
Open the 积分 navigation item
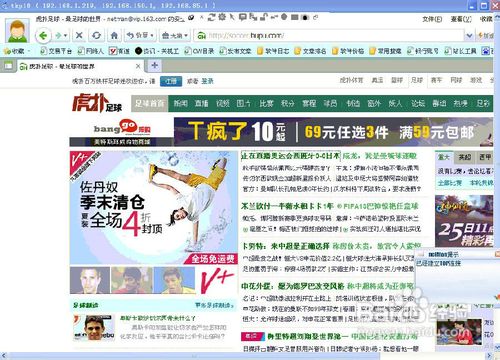(287, 103)
